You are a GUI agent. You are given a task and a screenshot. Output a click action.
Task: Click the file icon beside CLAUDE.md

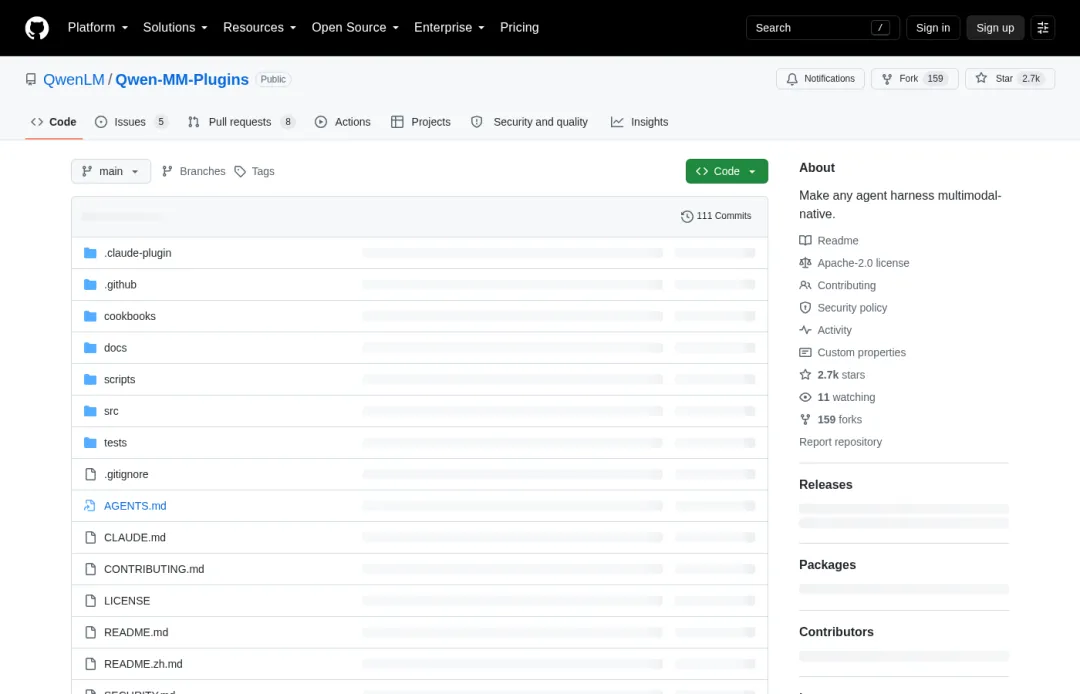click(90, 538)
